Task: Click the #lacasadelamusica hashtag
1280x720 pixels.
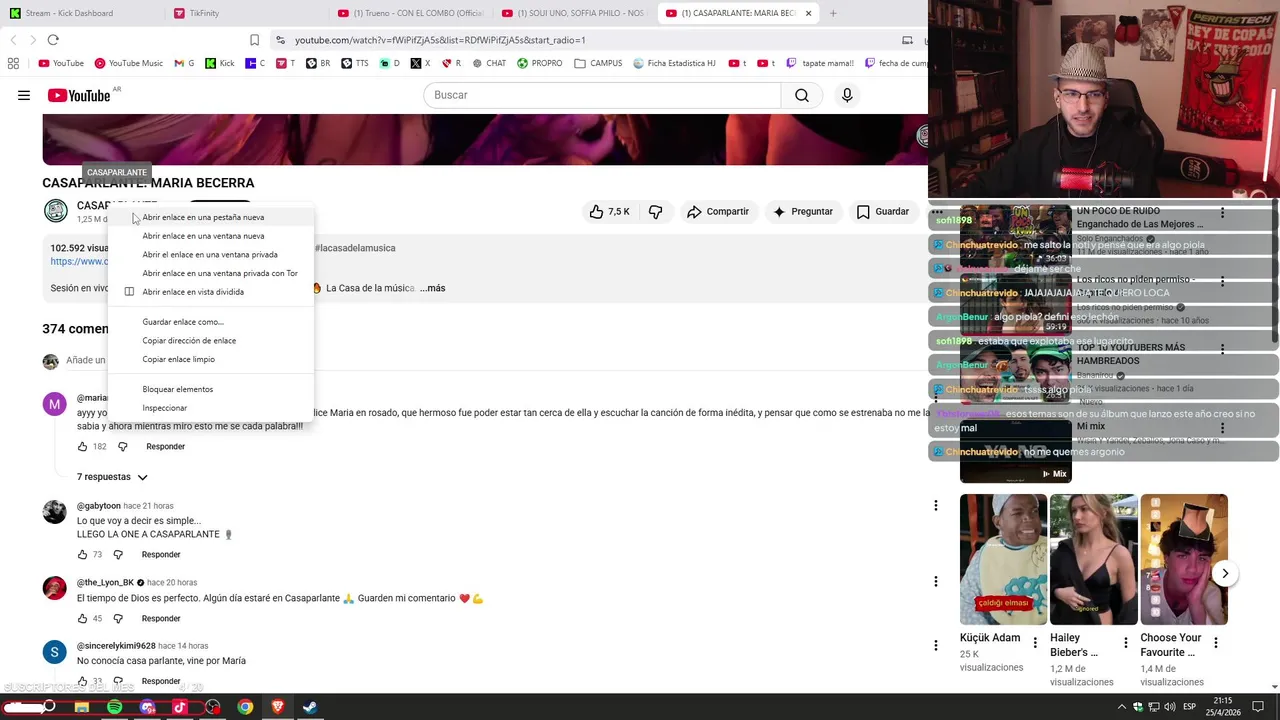Action: [355, 248]
